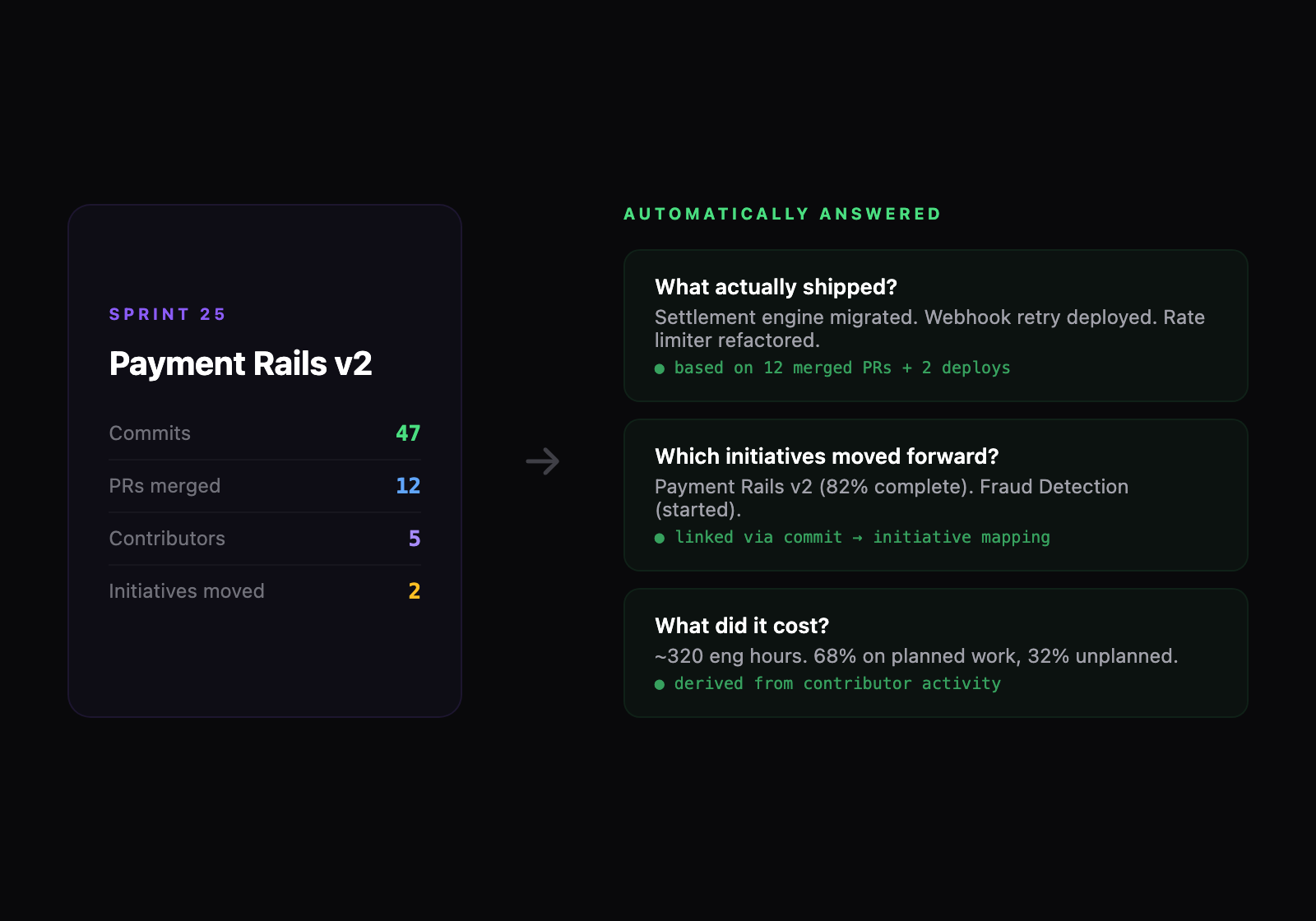
Task: Click the green Commits count 47
Action: coord(410,433)
